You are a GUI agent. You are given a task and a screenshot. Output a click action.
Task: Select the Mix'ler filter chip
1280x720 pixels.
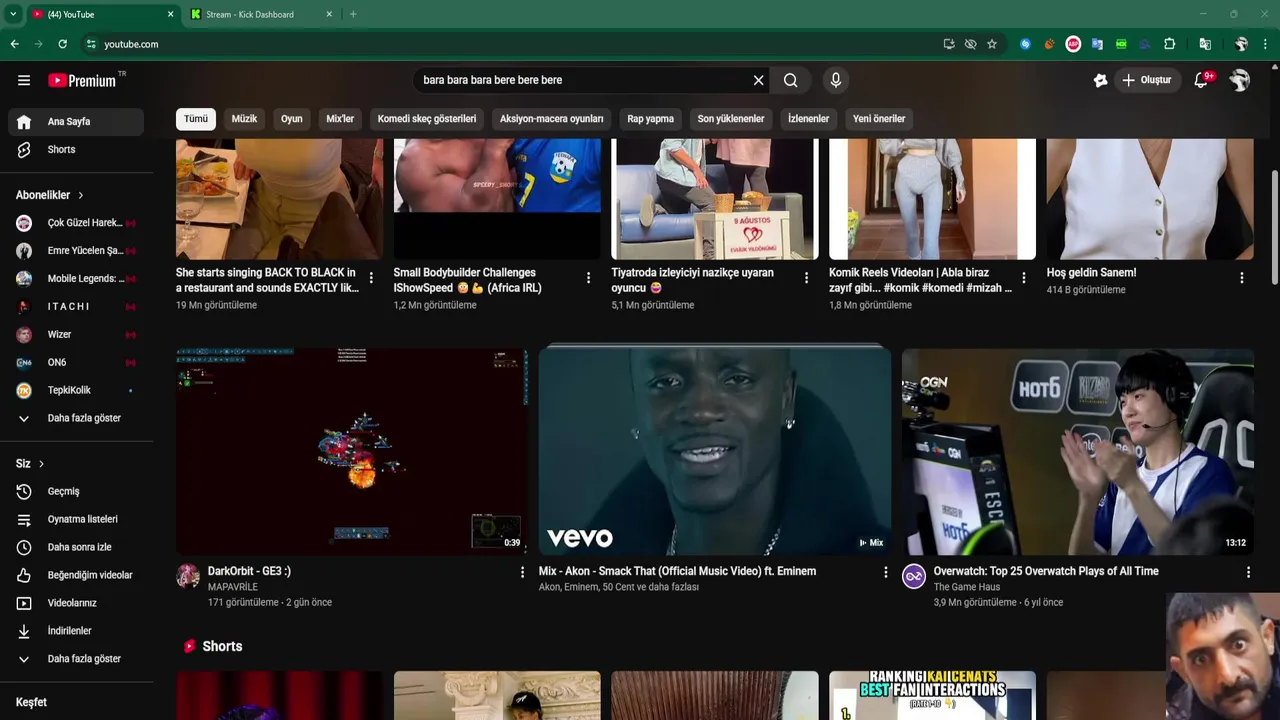coord(340,119)
